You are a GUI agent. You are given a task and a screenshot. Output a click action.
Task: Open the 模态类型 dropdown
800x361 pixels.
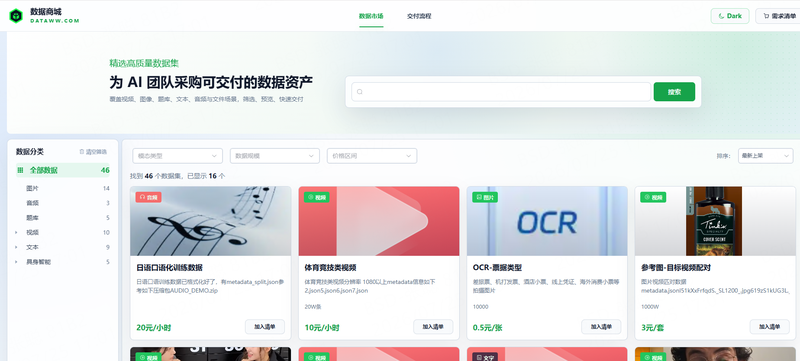pyautogui.click(x=177, y=156)
